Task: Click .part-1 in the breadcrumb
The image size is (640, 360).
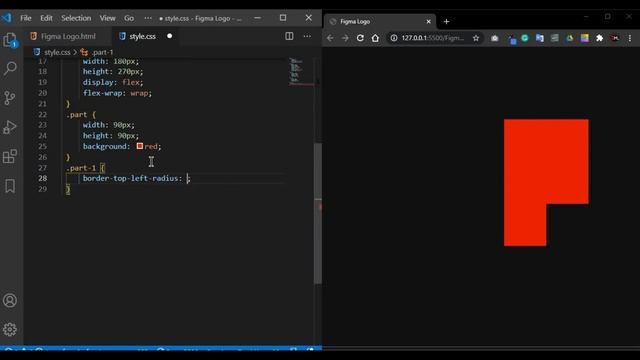Action: (102, 52)
